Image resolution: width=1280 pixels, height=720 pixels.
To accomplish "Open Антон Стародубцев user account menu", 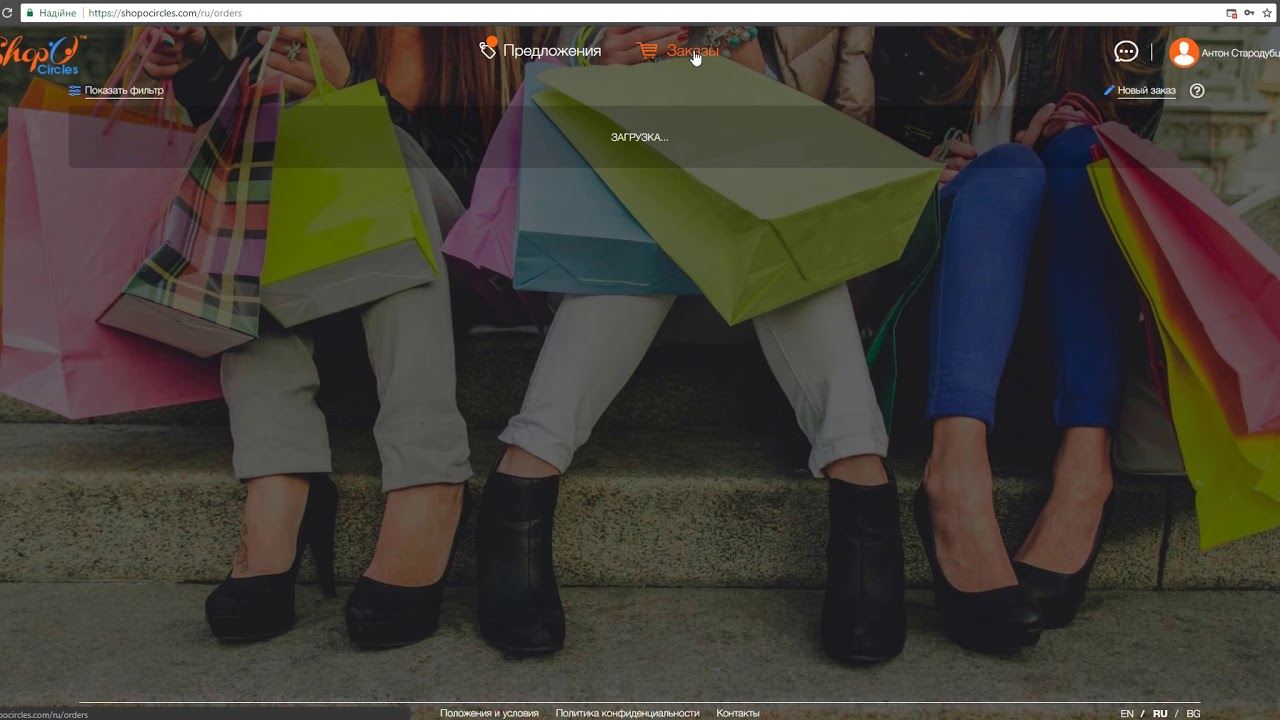I will pyautogui.click(x=1240, y=53).
